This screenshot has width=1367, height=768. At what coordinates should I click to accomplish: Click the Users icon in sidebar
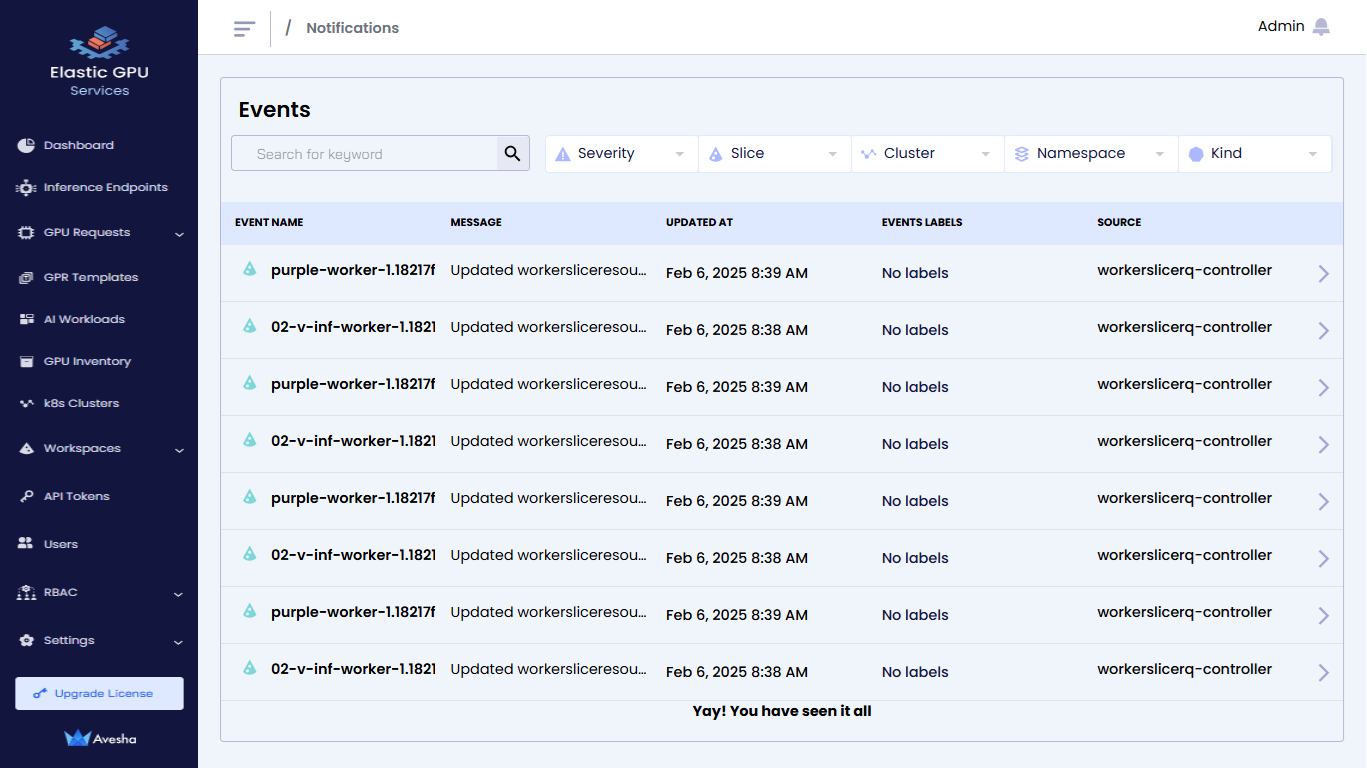click(26, 544)
